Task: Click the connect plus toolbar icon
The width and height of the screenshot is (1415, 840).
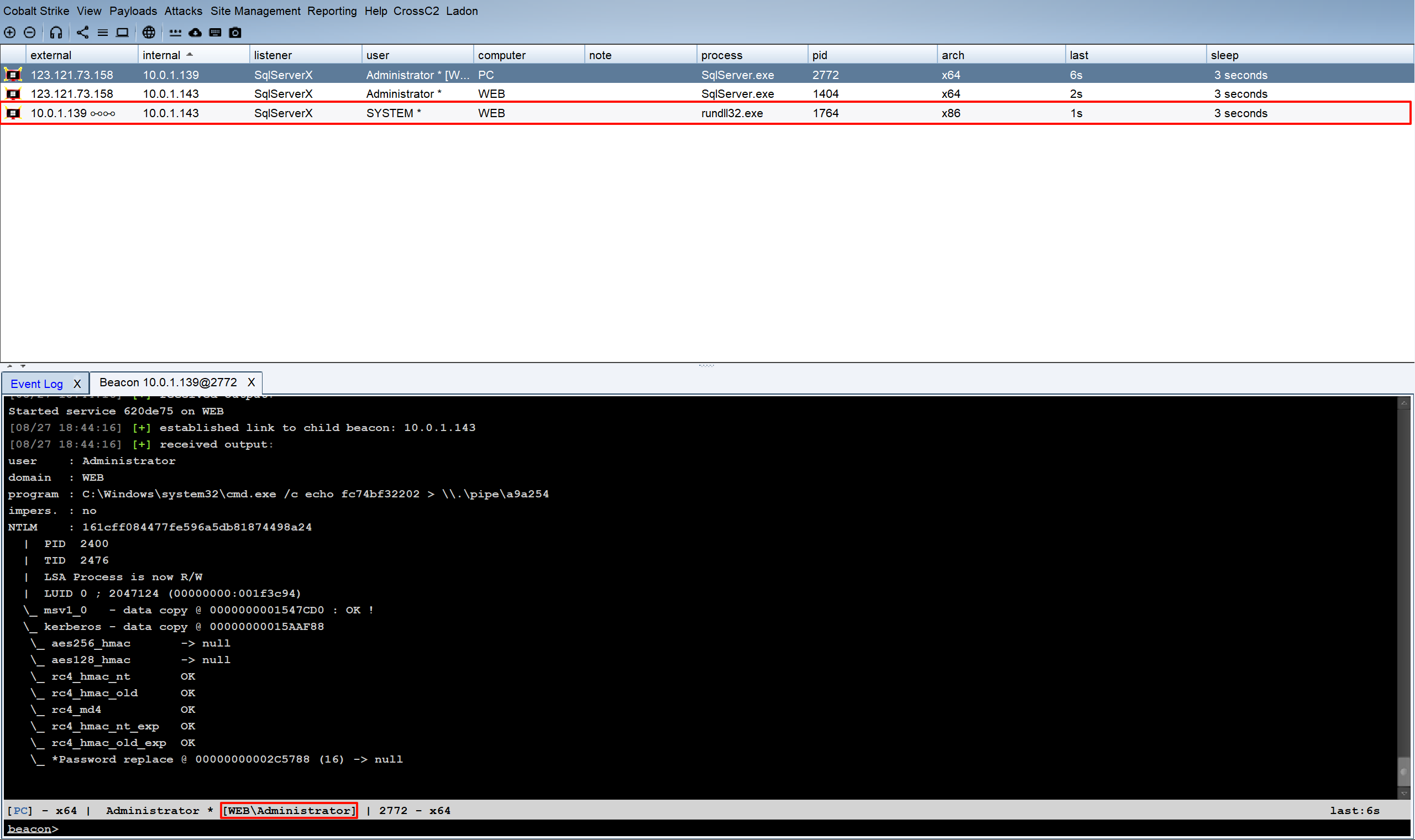Action: (9, 32)
